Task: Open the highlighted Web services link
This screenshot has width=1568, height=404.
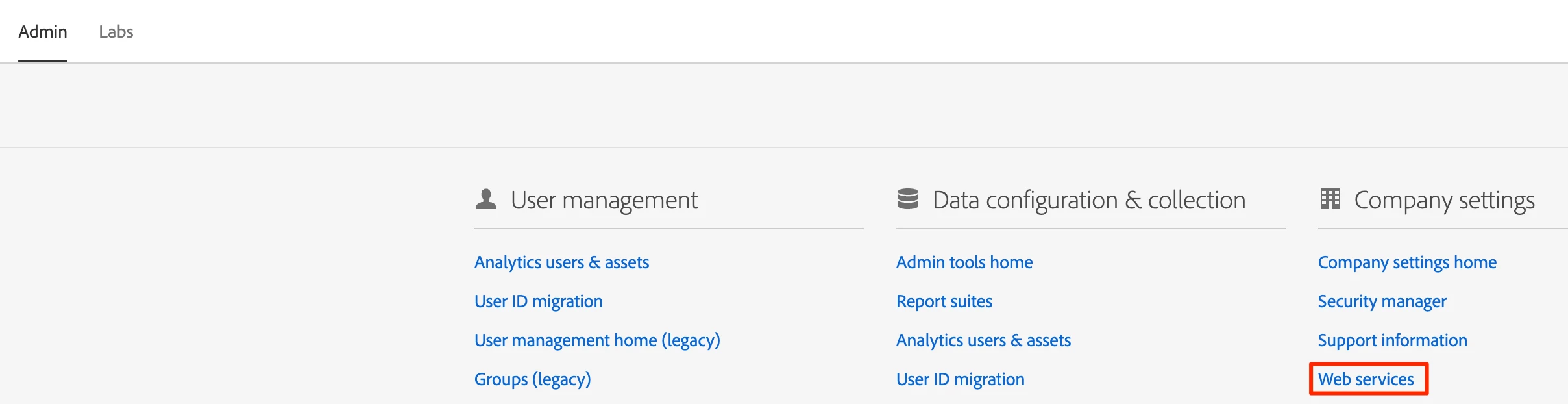Action: pyautogui.click(x=1366, y=379)
